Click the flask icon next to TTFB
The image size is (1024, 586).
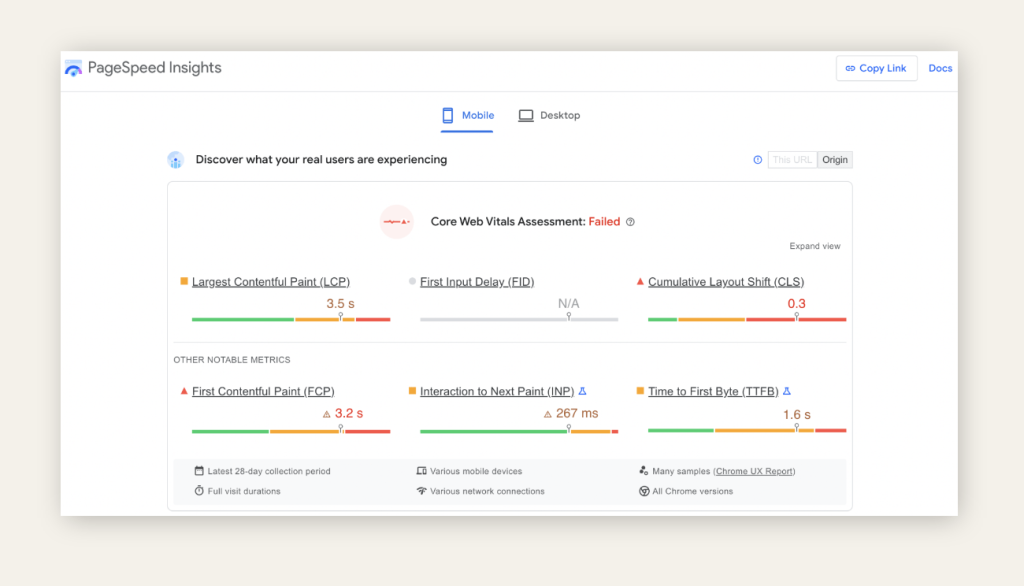[786, 392]
